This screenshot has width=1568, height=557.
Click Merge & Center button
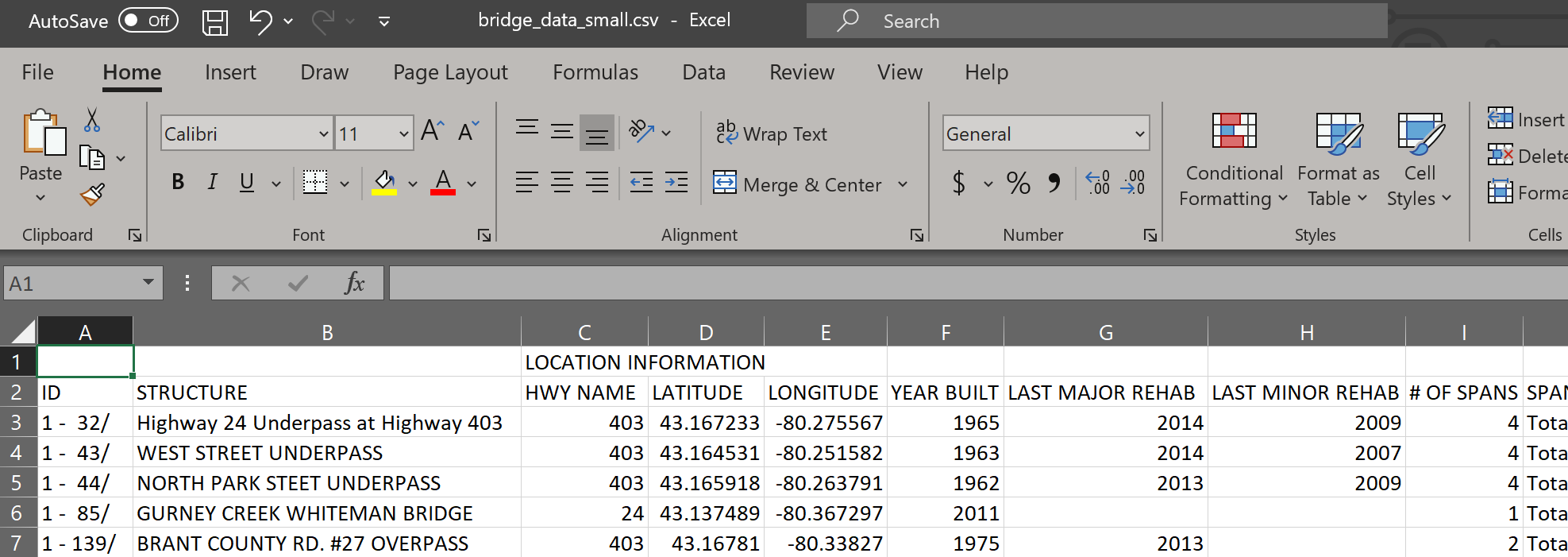pyautogui.click(x=797, y=184)
